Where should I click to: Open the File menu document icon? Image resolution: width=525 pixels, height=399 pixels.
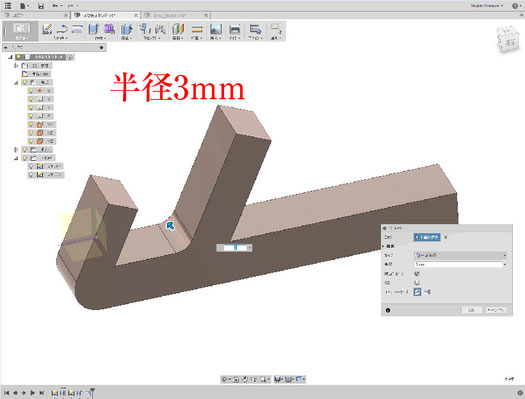click(x=24, y=6)
